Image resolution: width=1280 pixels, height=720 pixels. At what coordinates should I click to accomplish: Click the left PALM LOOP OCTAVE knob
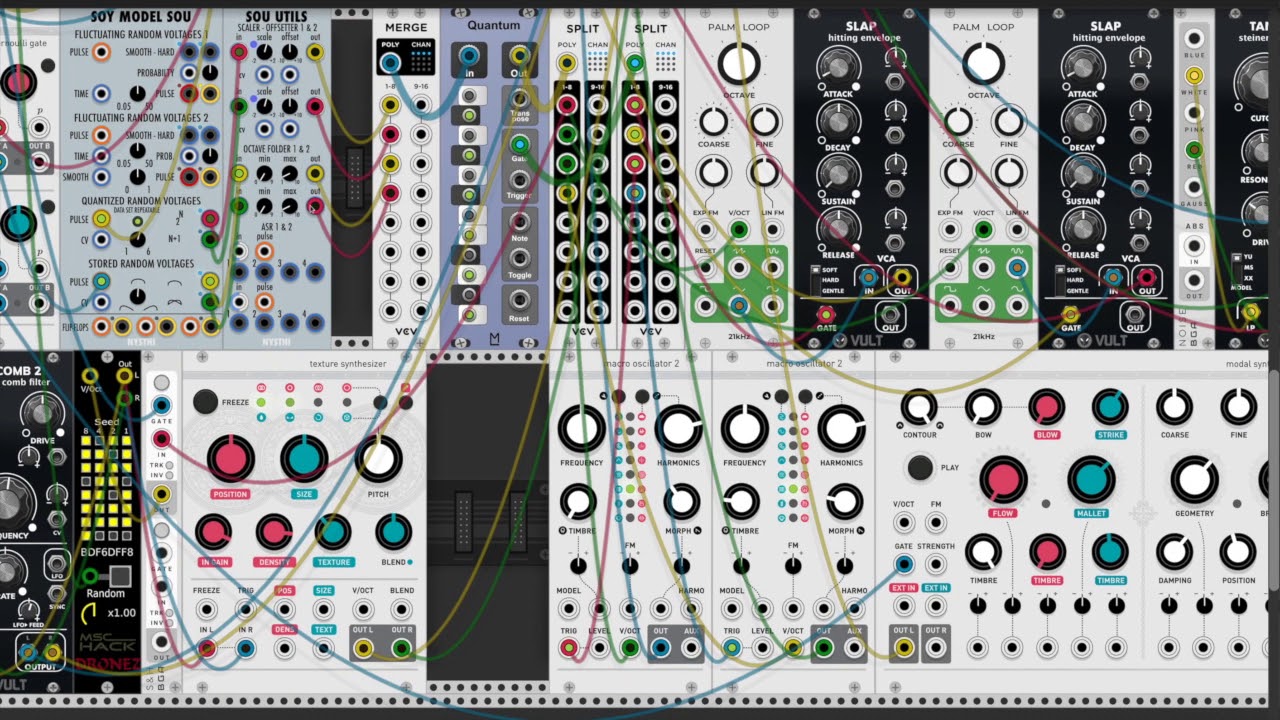(x=739, y=63)
